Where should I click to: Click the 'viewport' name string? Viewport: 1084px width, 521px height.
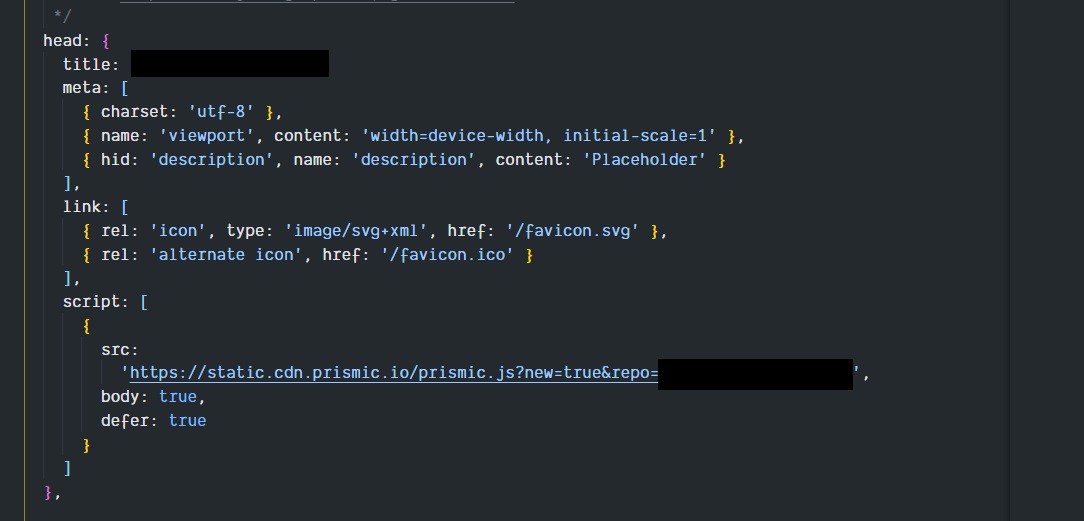click(207, 135)
